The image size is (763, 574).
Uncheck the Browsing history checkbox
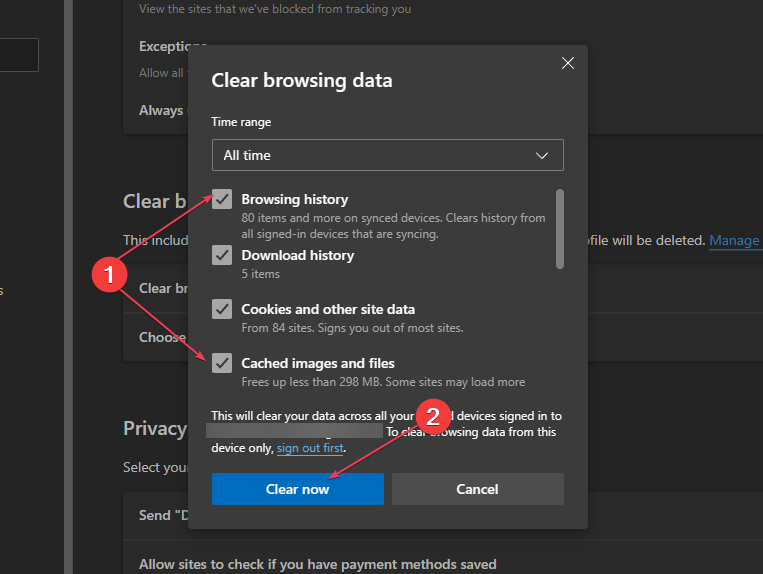(x=222, y=200)
